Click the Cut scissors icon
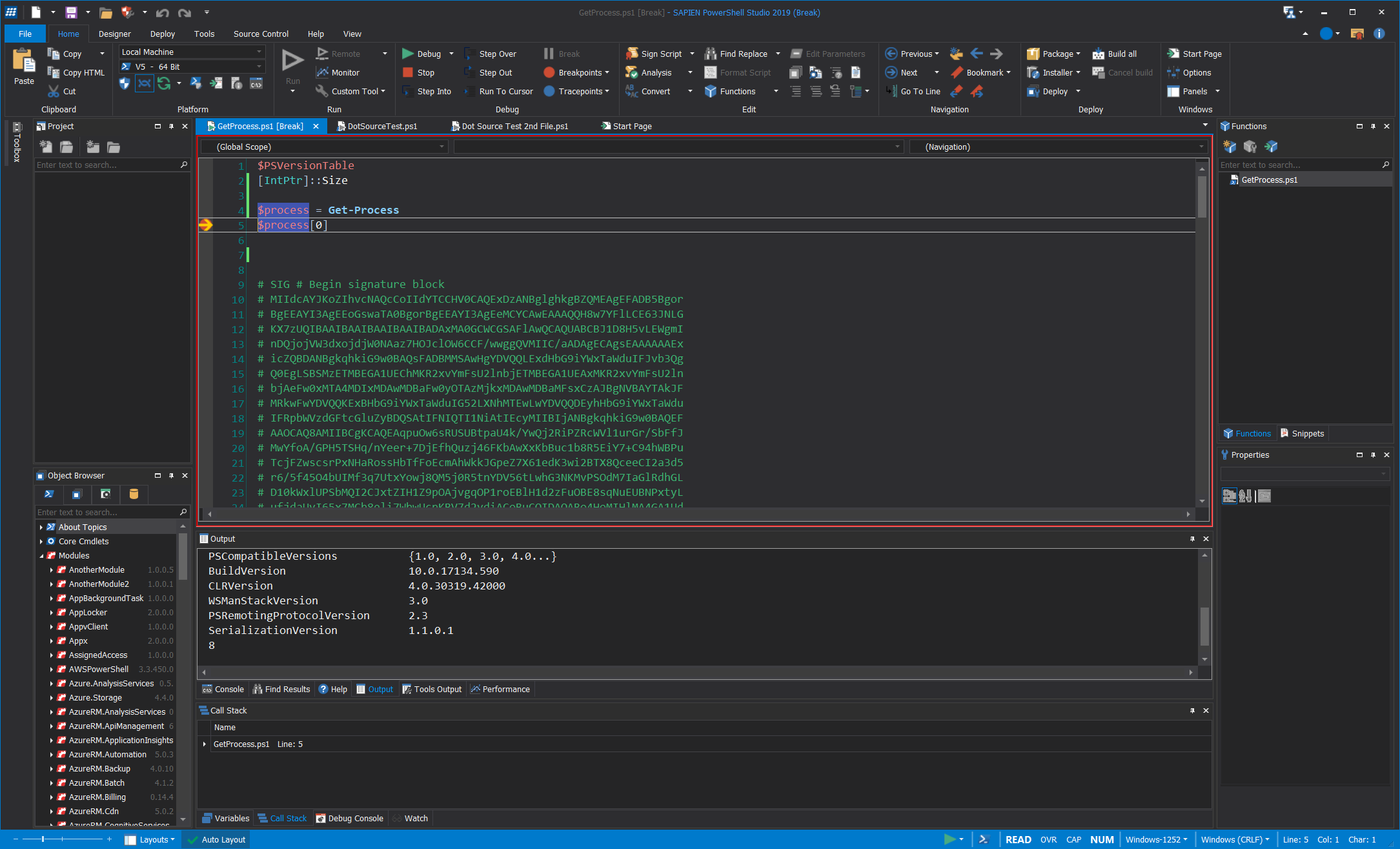This screenshot has width=1400, height=849. click(x=54, y=91)
